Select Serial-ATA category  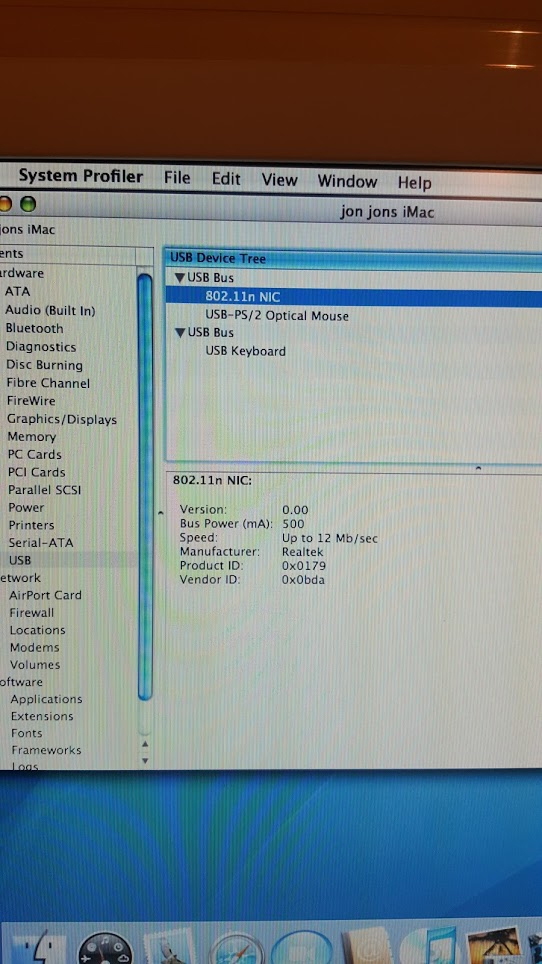[41, 543]
